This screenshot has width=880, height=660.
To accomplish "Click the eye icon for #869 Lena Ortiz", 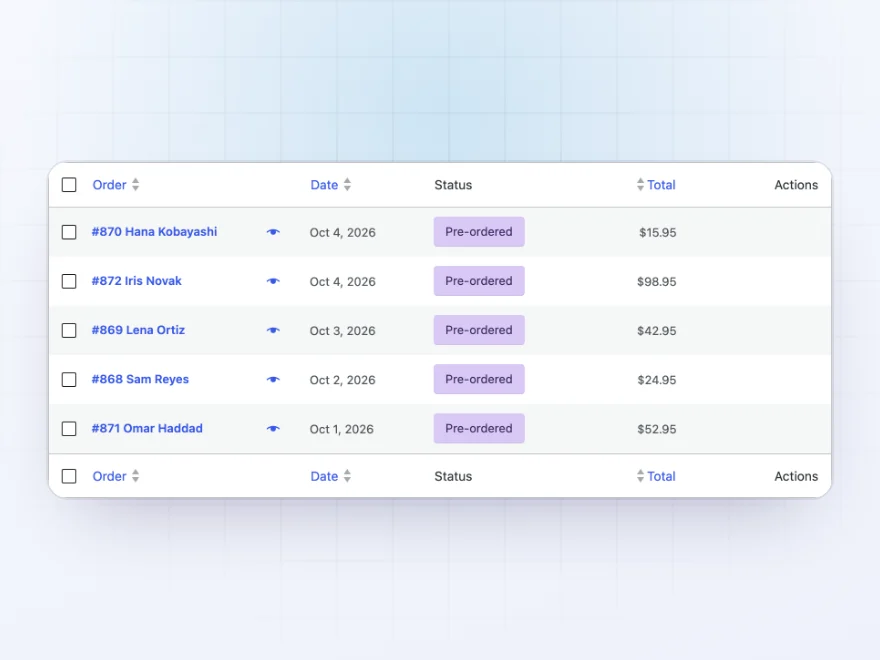I will (273, 330).
